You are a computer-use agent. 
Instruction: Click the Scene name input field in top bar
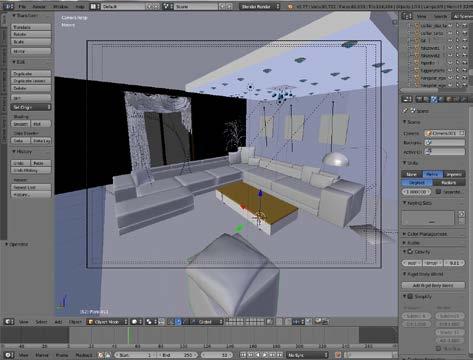(196, 6)
